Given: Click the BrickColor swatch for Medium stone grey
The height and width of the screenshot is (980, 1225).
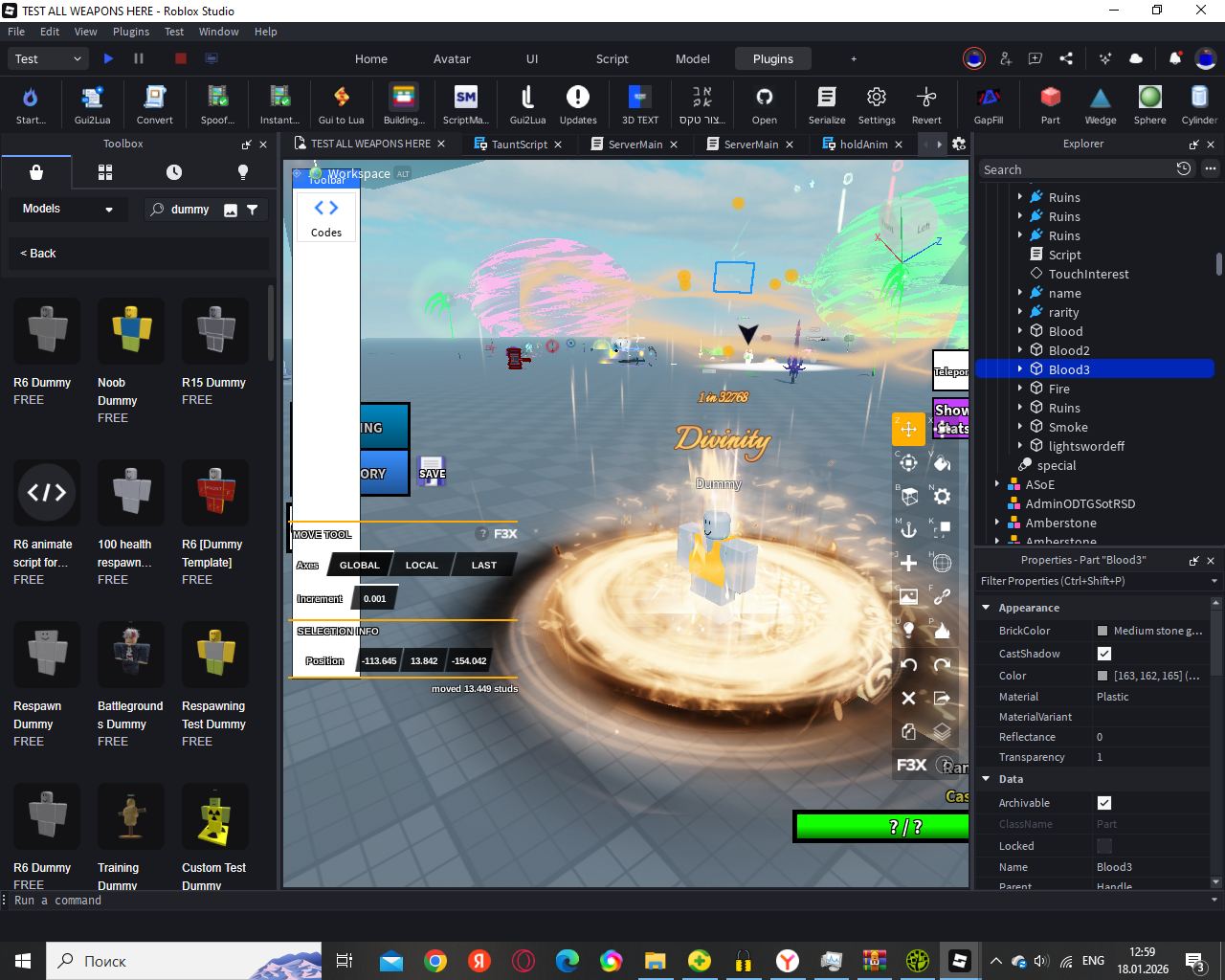Looking at the screenshot, I should [x=1102, y=631].
